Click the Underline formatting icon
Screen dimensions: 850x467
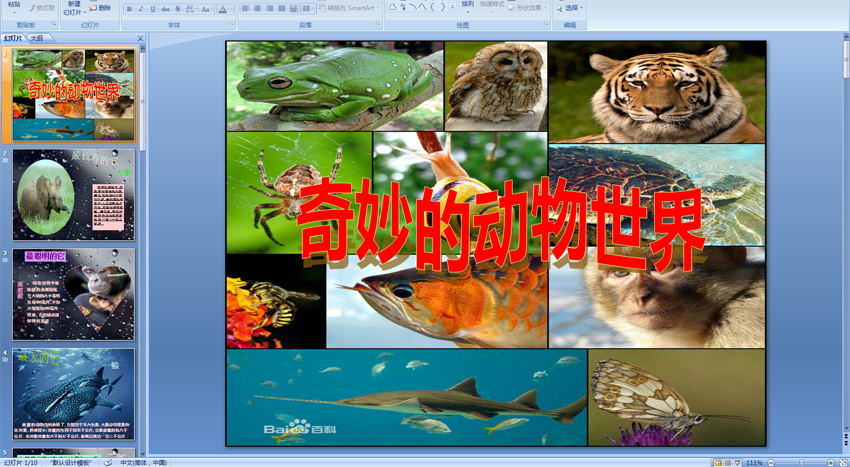(153, 9)
